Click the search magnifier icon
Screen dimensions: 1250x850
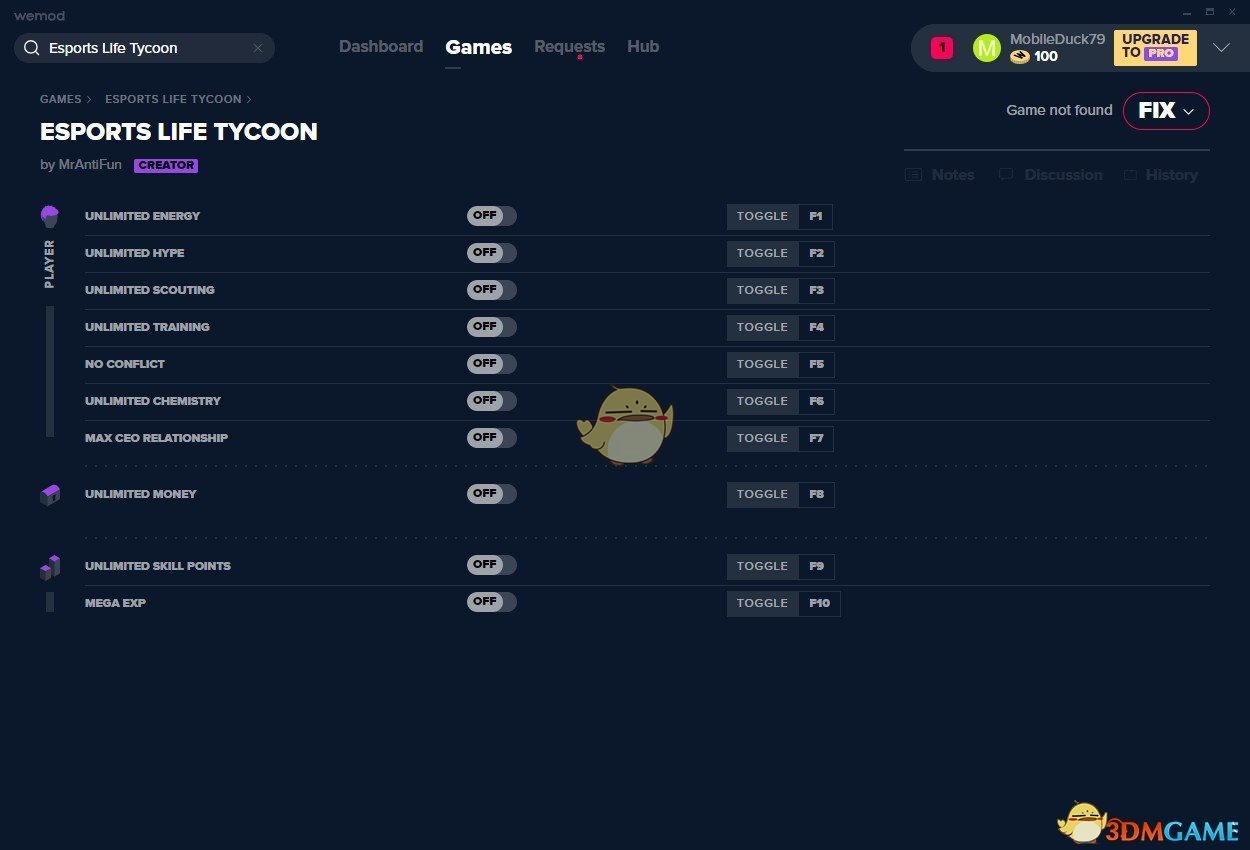[x=31, y=47]
